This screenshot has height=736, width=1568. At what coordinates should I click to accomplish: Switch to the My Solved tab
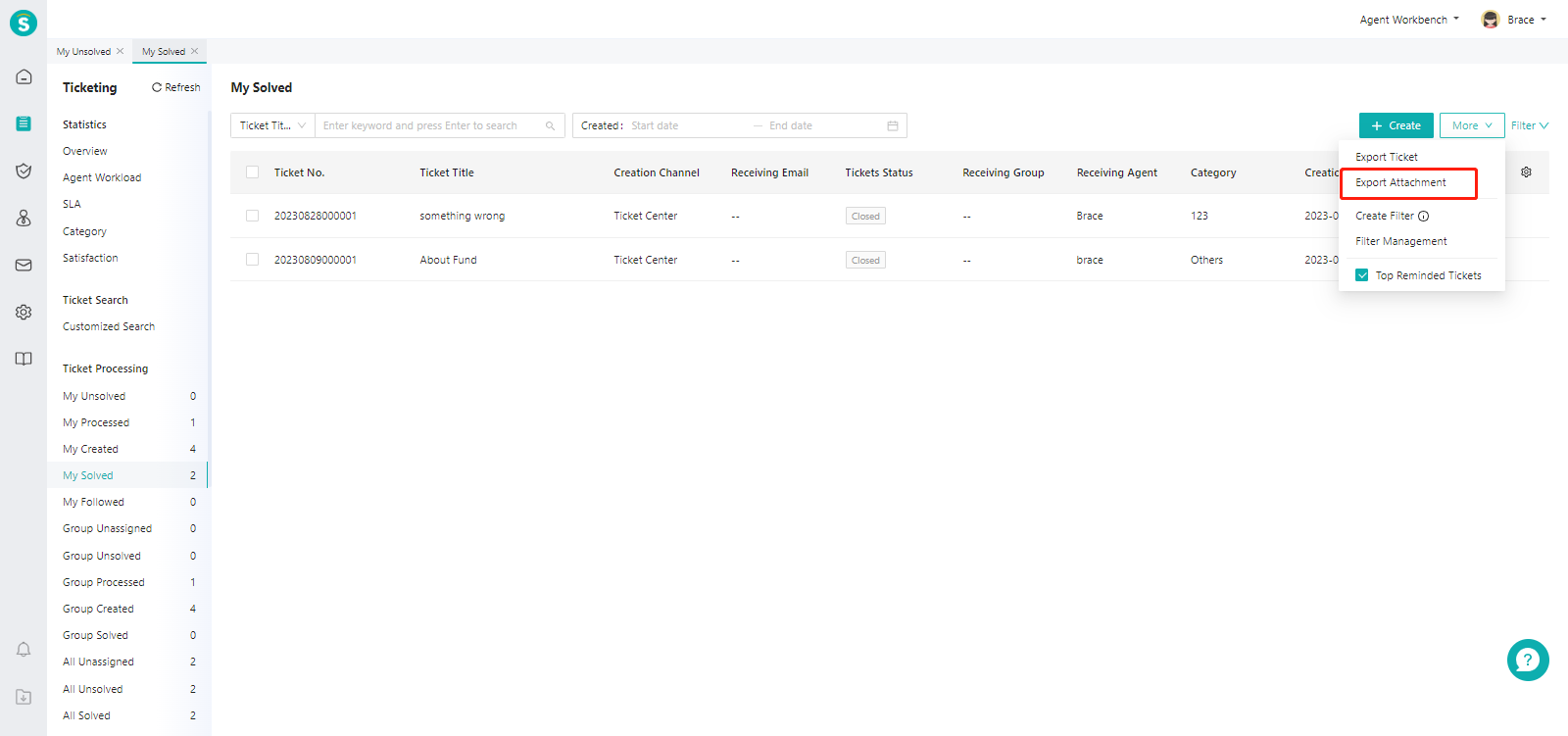(164, 51)
